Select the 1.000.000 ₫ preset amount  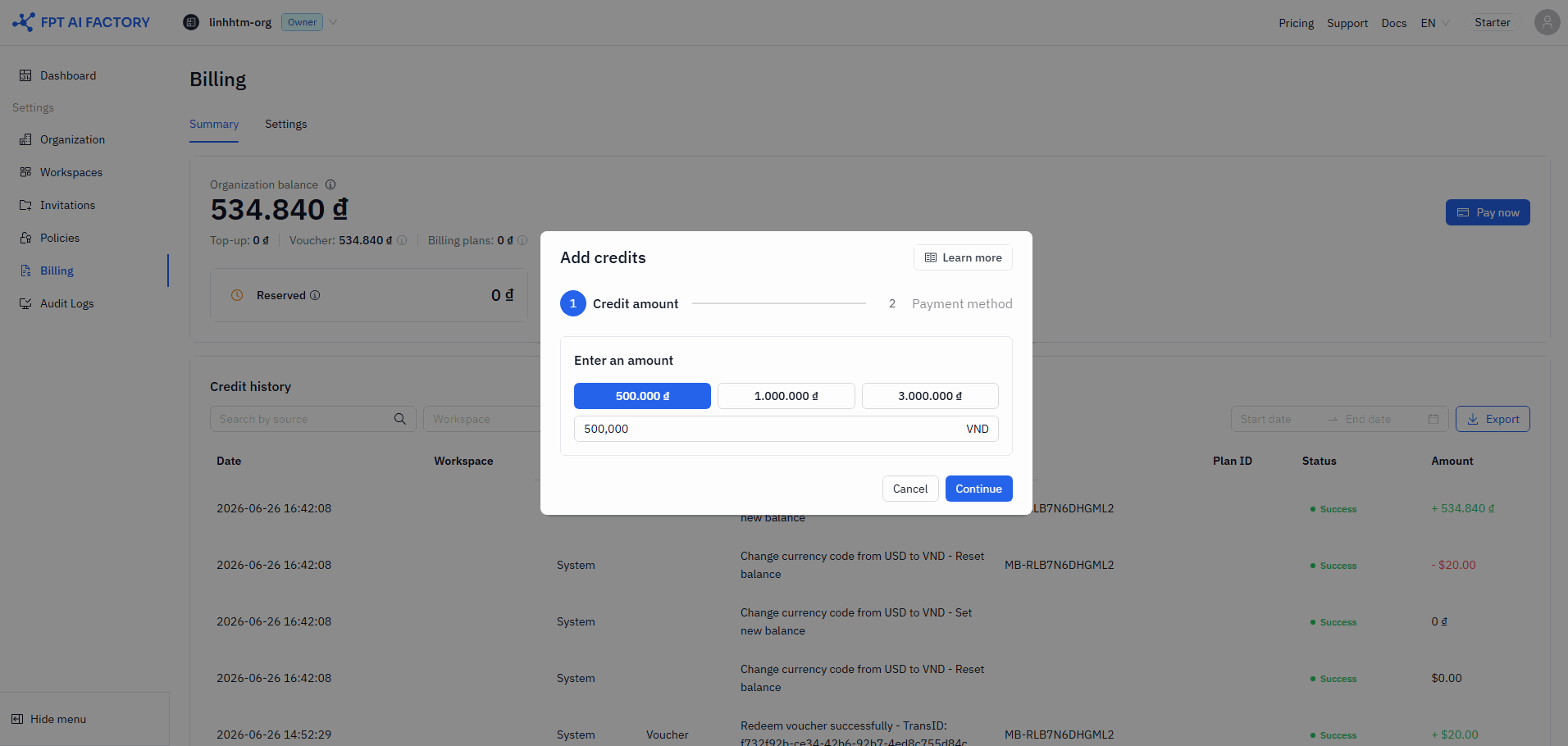coord(786,396)
